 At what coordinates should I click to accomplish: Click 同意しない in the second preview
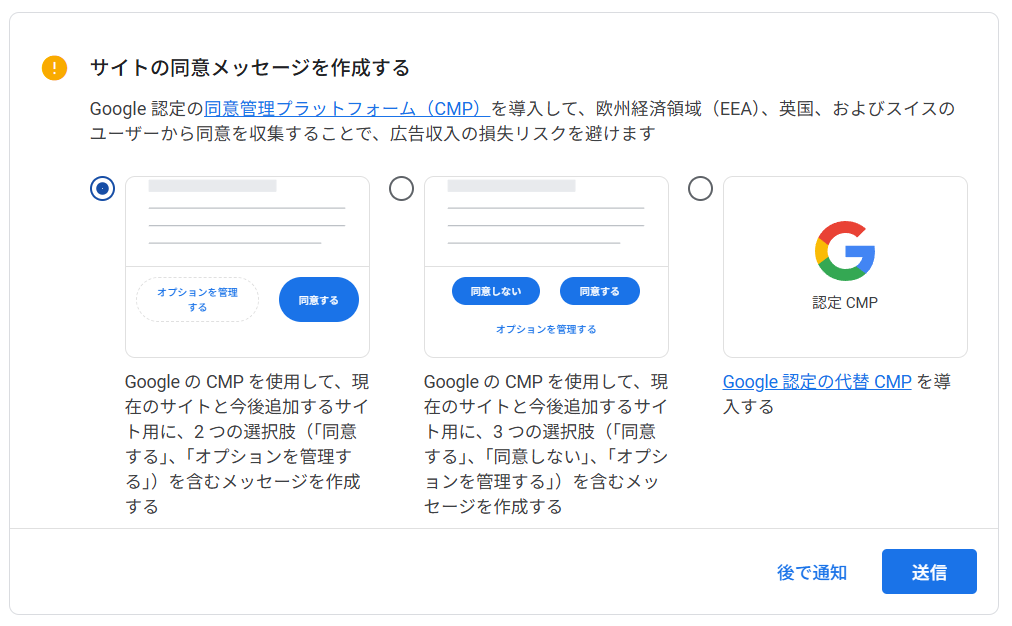point(495,291)
